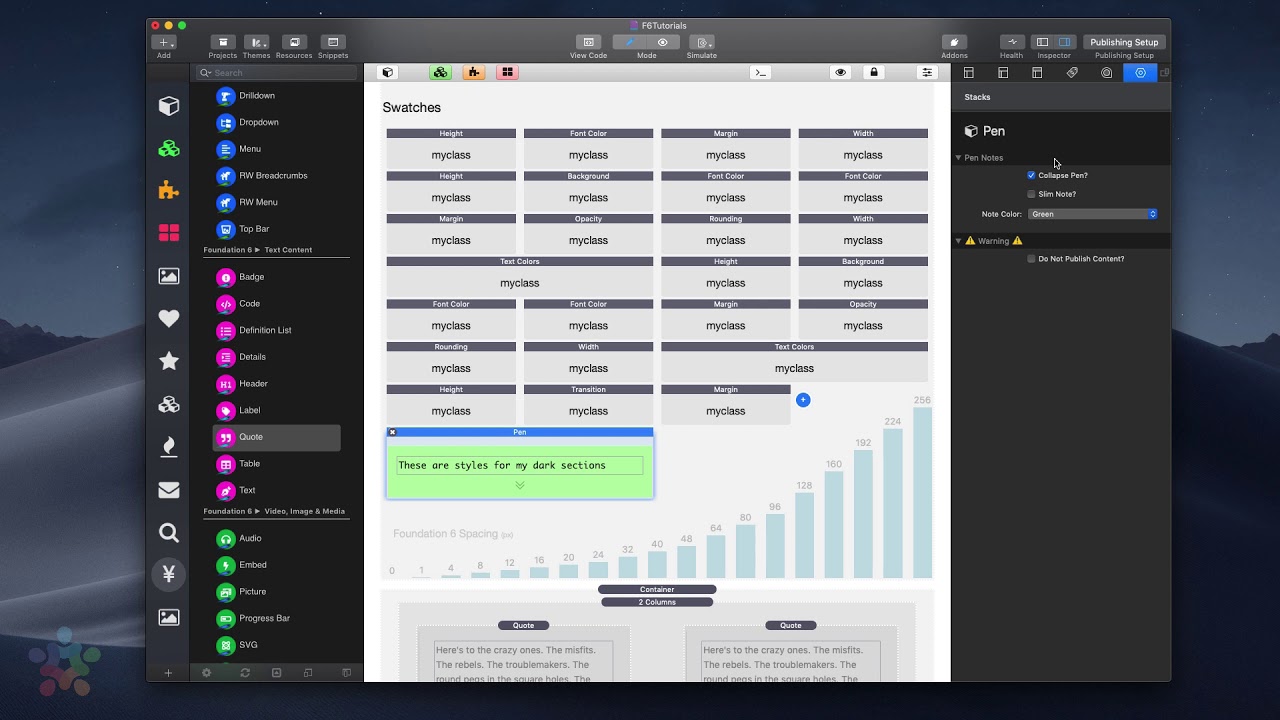Select the green cubes group icon
This screenshot has width=1280, height=720.
point(169,148)
